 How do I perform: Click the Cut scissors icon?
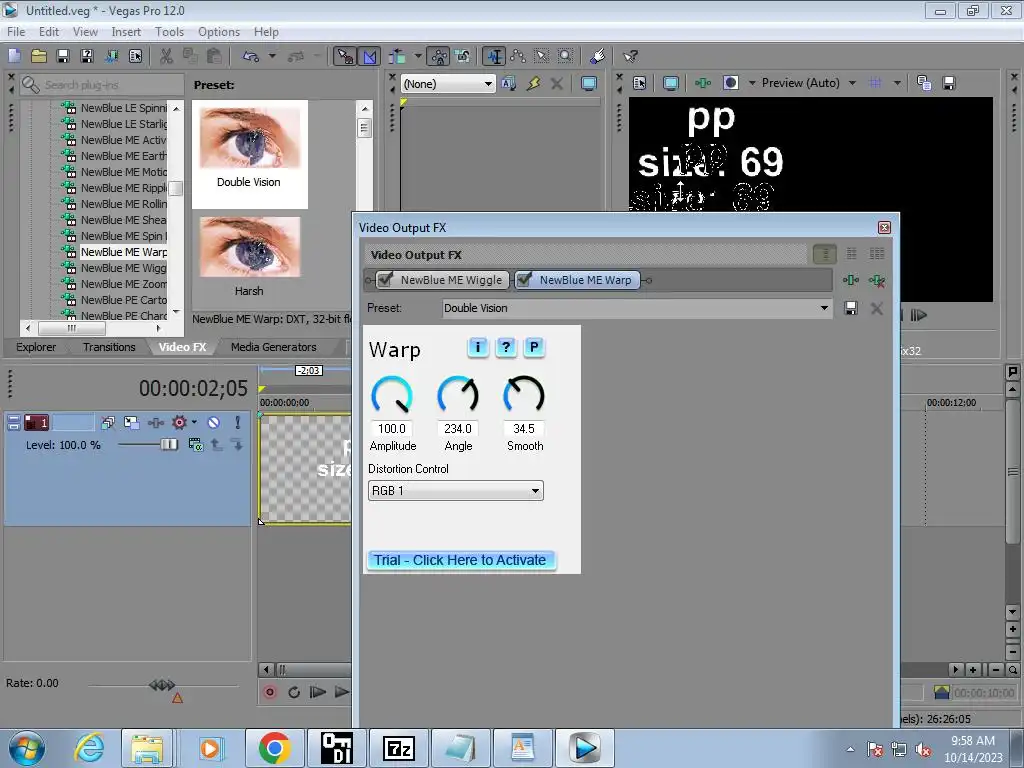[167, 57]
